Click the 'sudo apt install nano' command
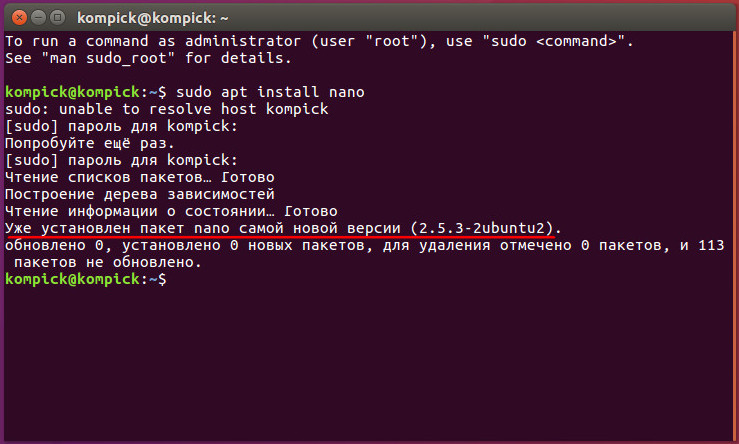Viewport: 739px width, 444px height. (270, 92)
